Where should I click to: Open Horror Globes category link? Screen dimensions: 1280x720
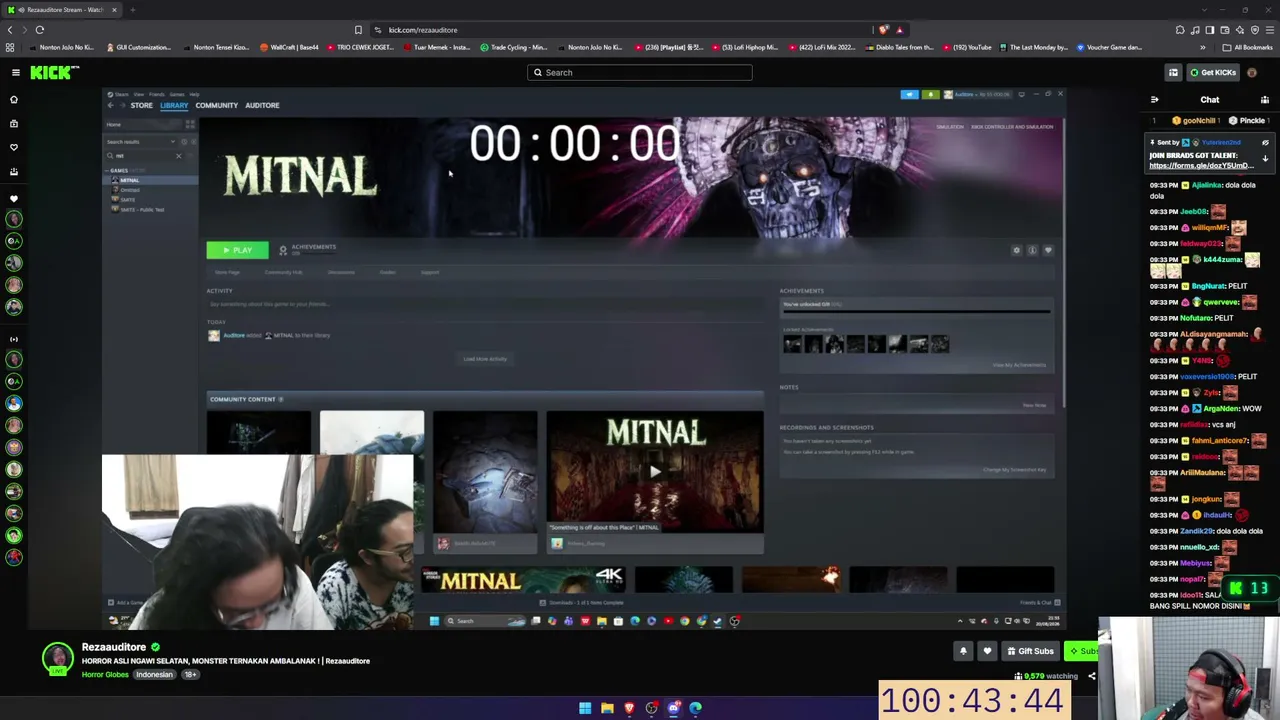pyautogui.click(x=105, y=675)
